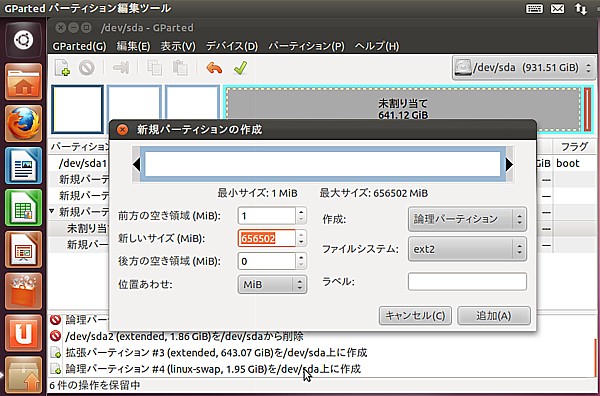This screenshot has height=396, width=600.
Task: Click left arrow handle of partition slider
Action: 136,165
